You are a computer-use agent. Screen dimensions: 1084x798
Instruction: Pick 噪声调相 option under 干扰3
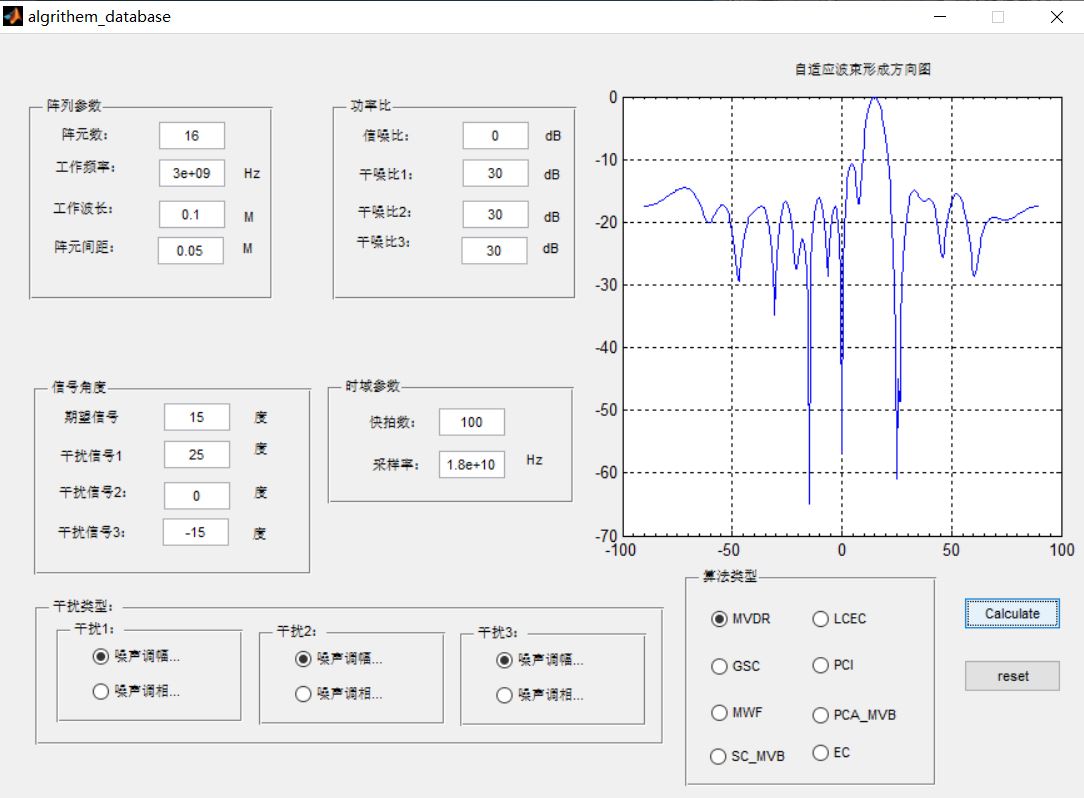(540, 695)
